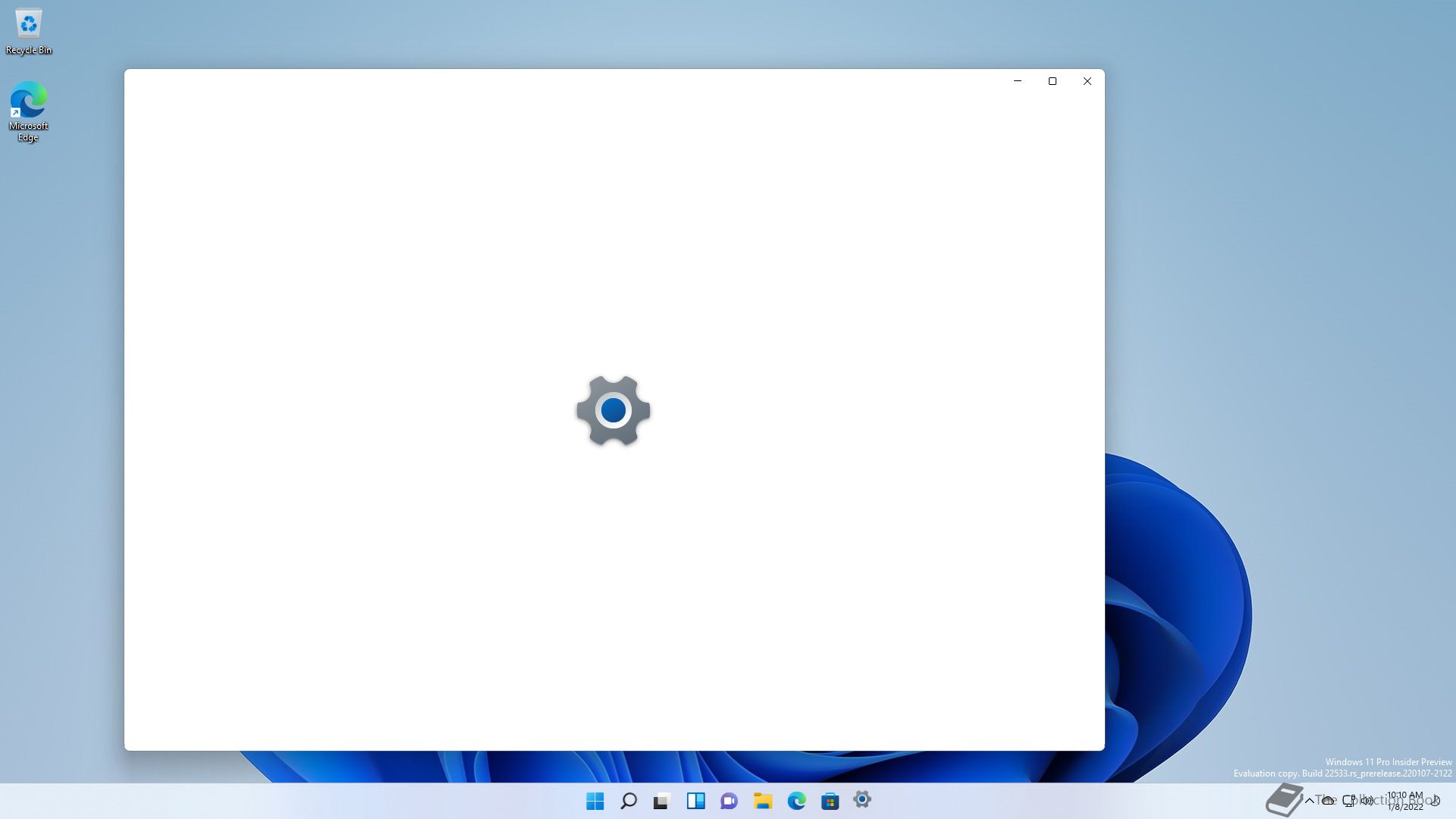This screenshot has height=819, width=1456.
Task: Open the OneDrive cloud tray icon
Action: pyautogui.click(x=1328, y=801)
